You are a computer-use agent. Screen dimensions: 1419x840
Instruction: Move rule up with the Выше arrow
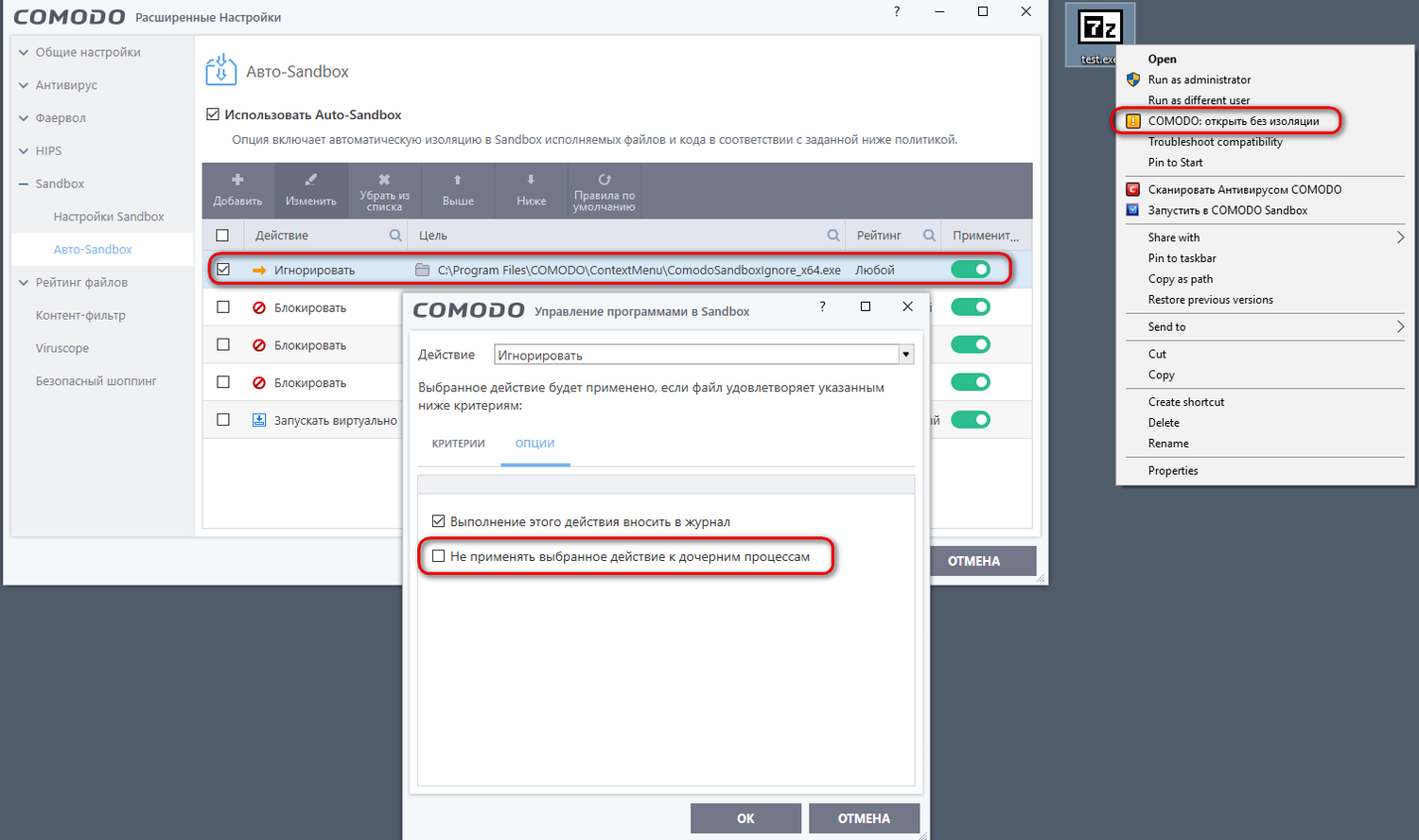(x=458, y=180)
